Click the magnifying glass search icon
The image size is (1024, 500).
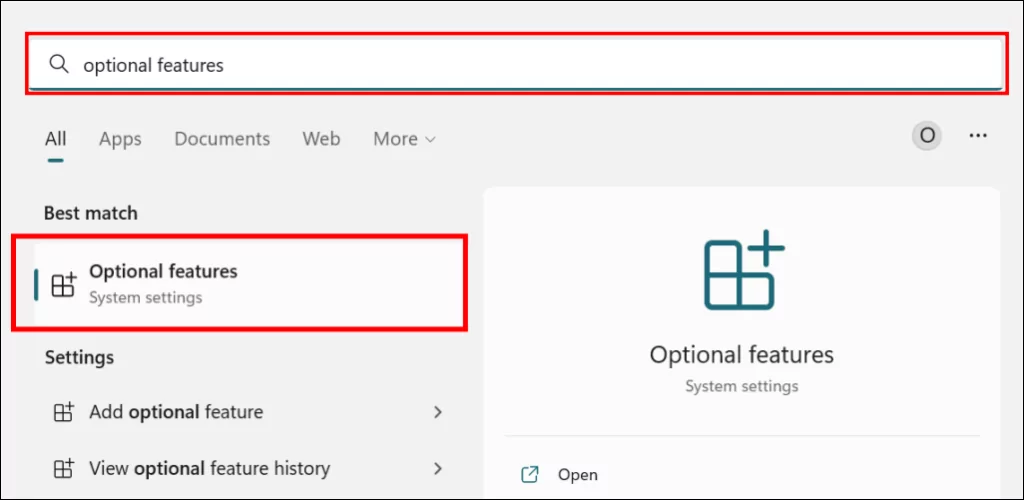point(59,65)
